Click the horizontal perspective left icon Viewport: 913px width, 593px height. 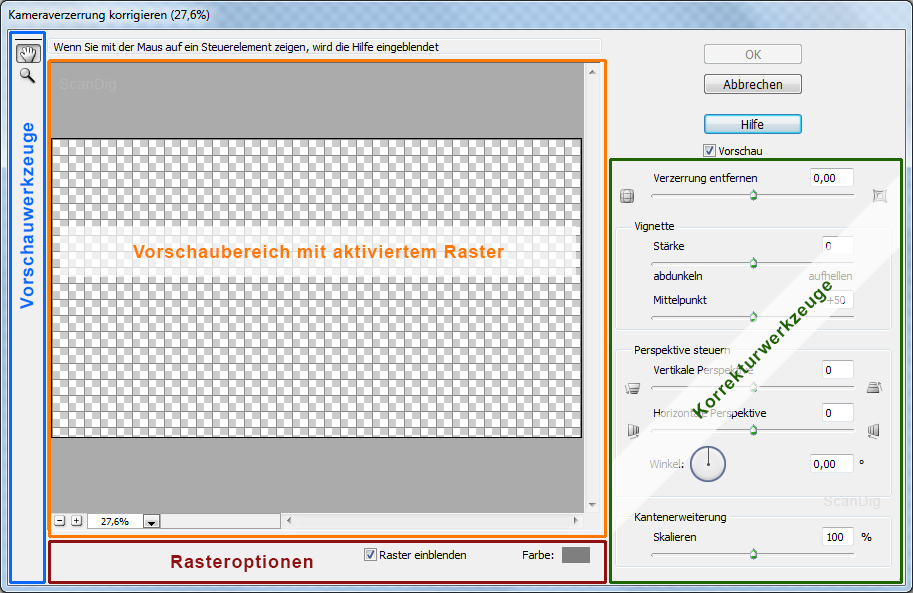pyautogui.click(x=631, y=431)
